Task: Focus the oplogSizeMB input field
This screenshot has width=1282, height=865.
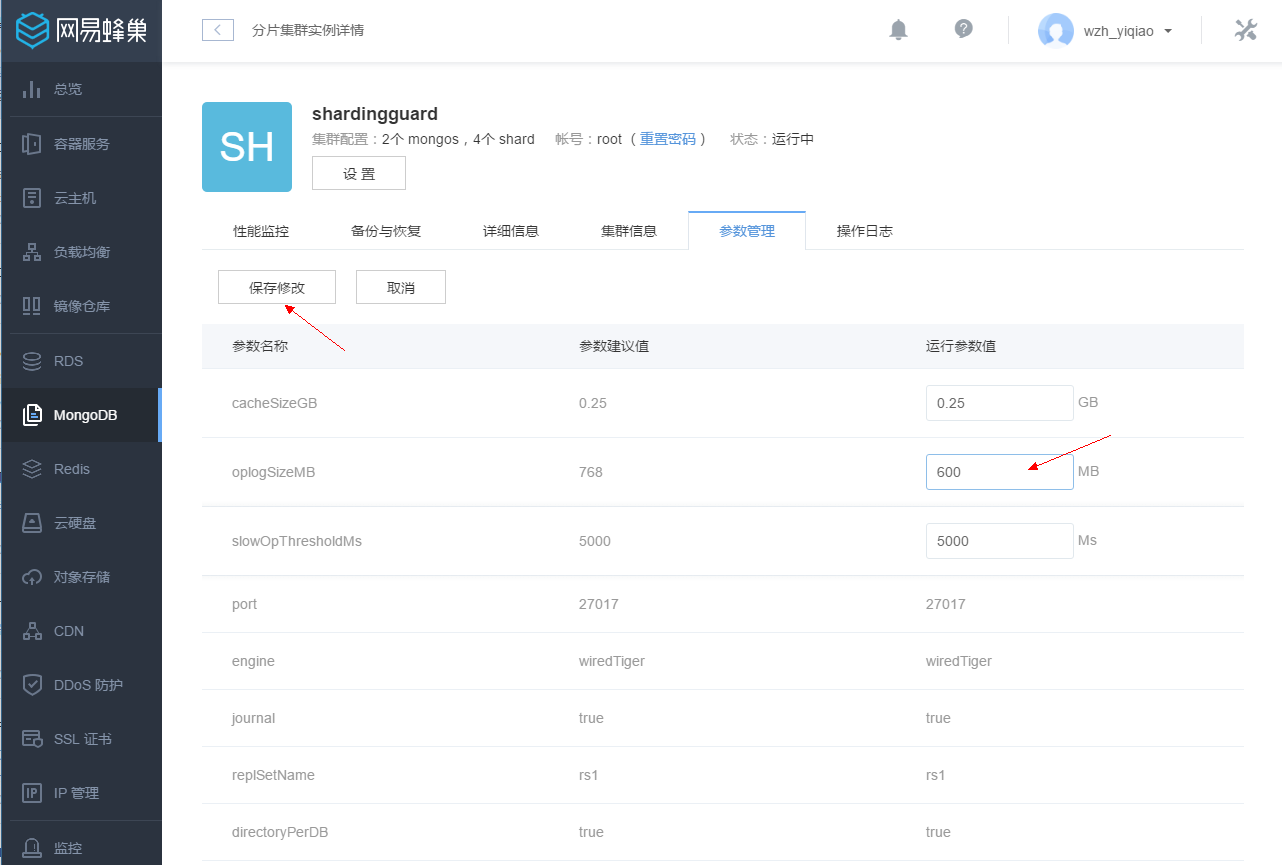Action: pyautogui.click(x=1000, y=472)
